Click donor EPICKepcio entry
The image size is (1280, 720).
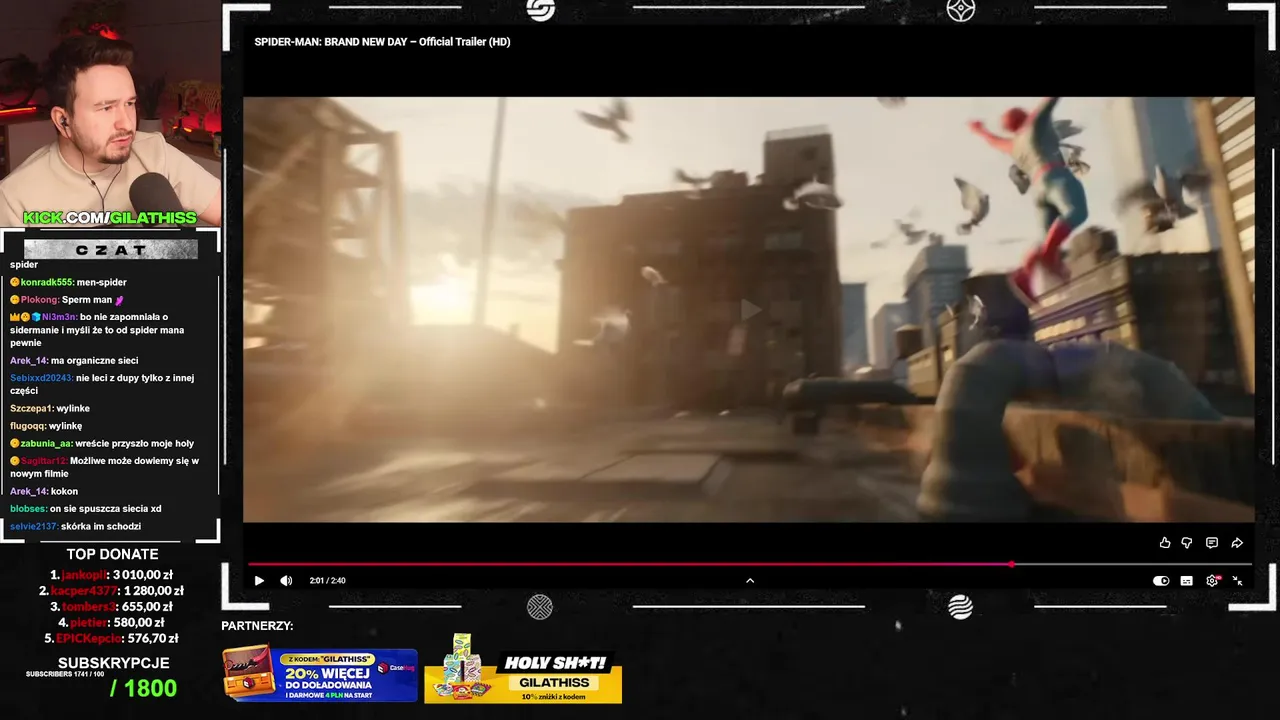pyautogui.click(x=111, y=639)
